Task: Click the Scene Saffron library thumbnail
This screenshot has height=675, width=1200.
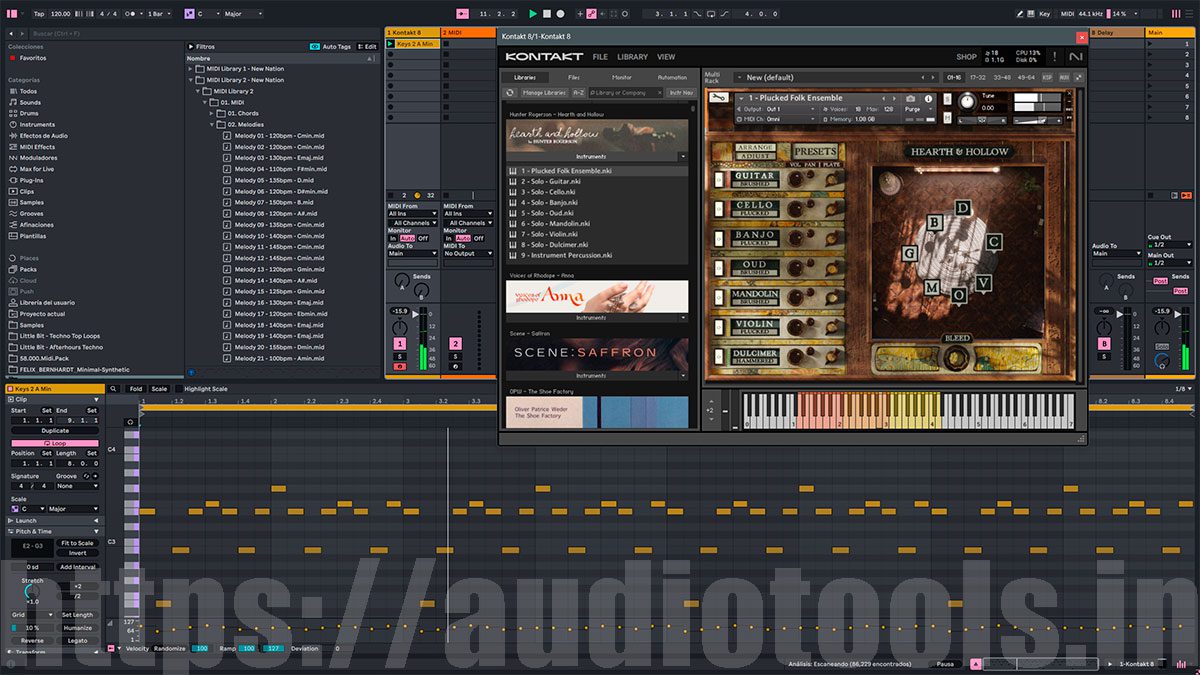Action: coord(597,352)
